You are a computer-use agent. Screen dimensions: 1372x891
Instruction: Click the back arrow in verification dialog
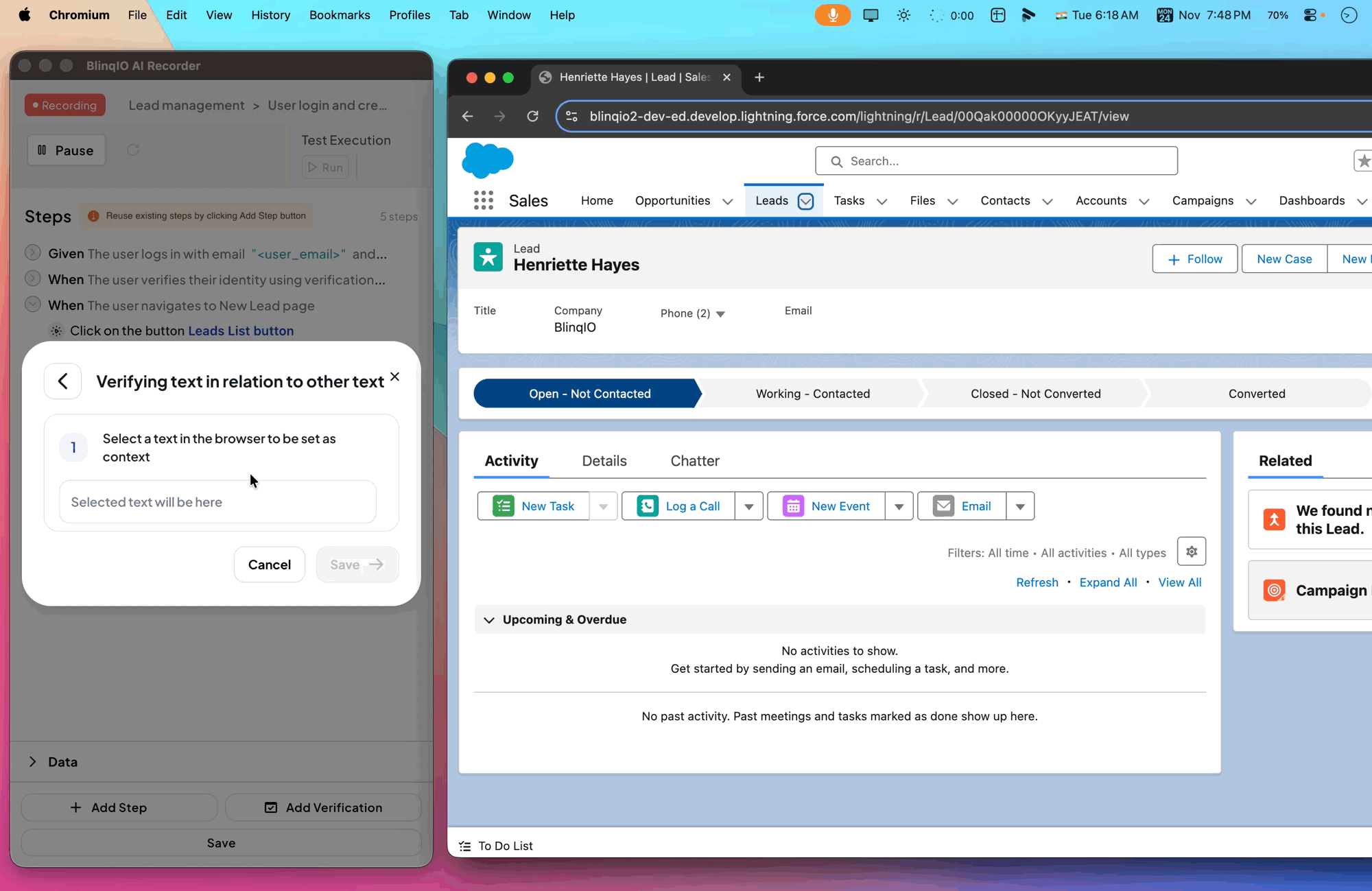(x=63, y=381)
